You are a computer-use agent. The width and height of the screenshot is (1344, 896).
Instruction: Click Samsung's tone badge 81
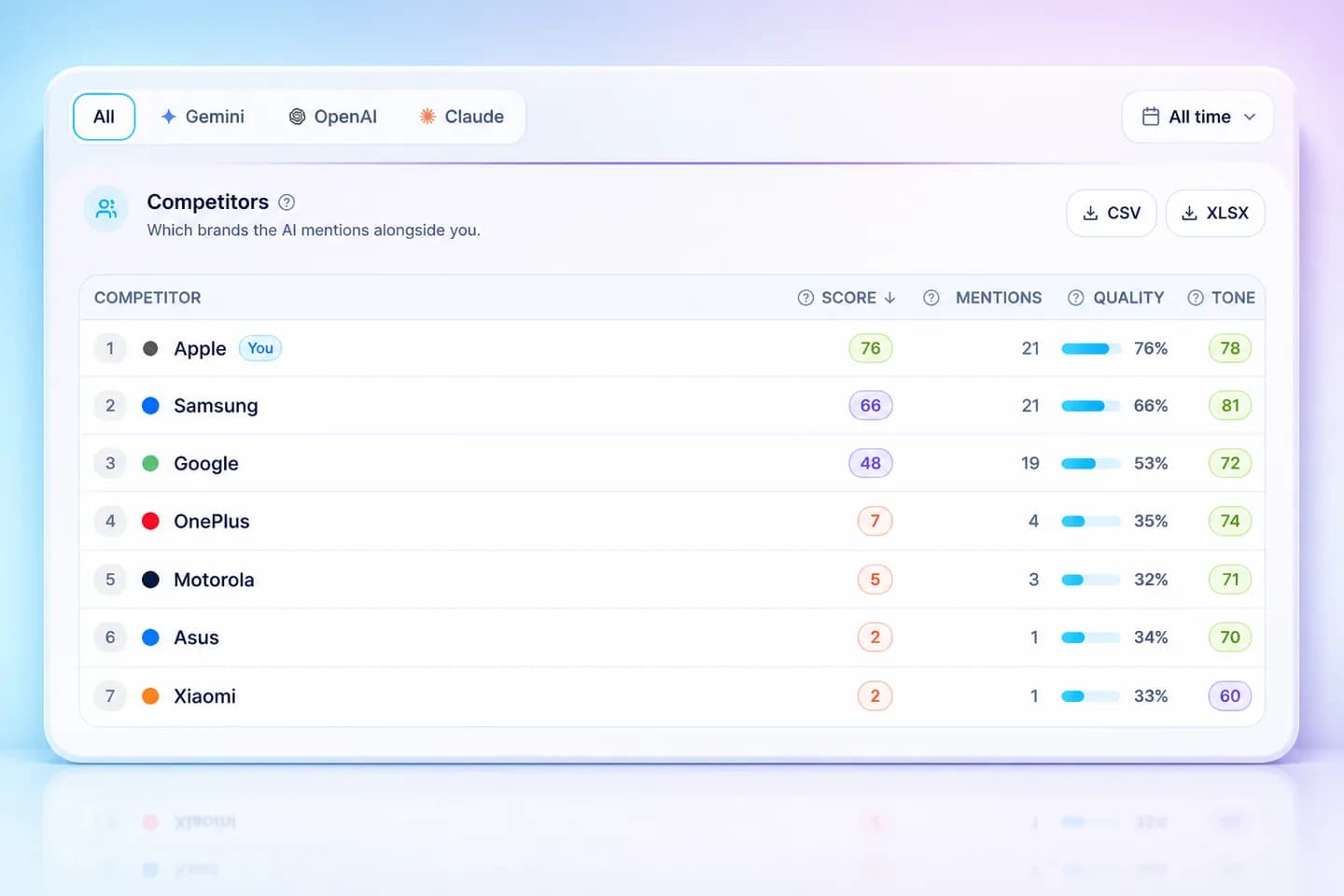click(x=1230, y=406)
